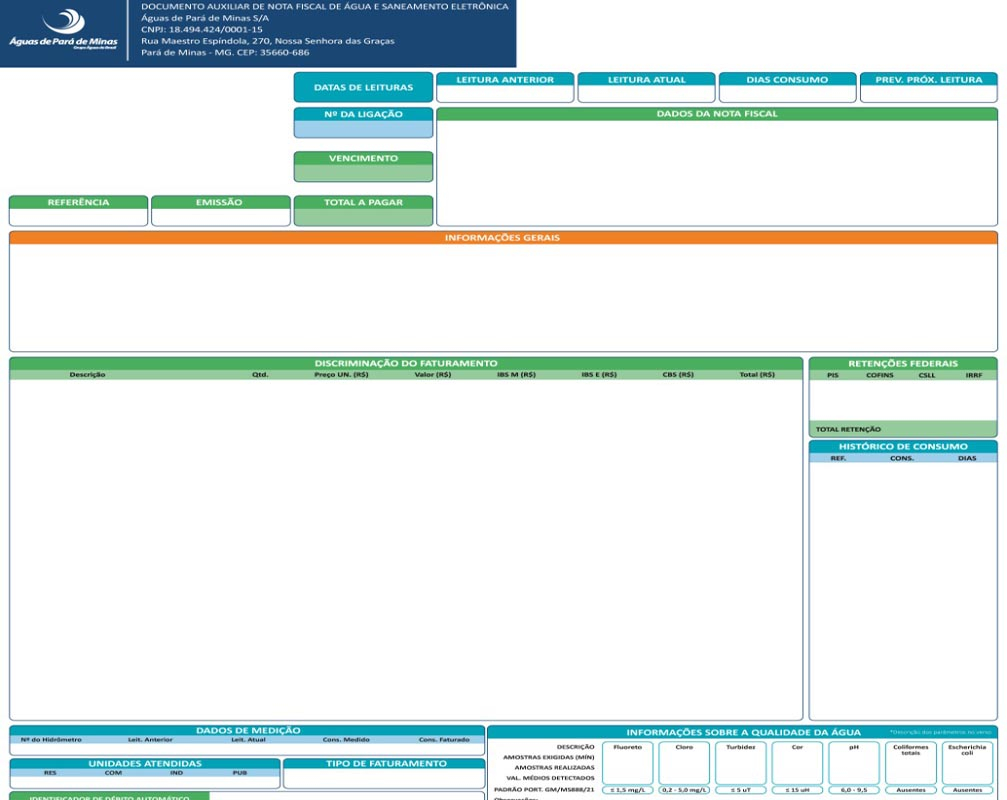Click the Prev. Próx. Leitura field

click(928, 93)
